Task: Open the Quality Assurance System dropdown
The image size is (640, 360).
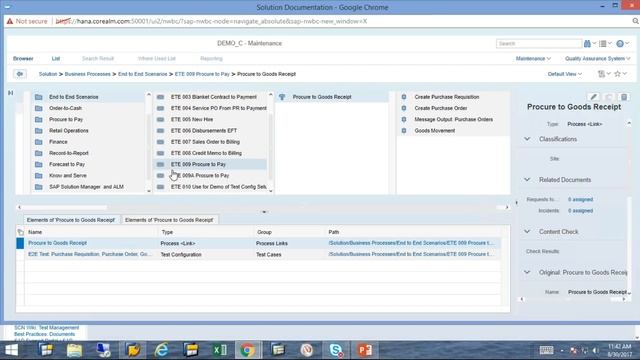Action: click(598, 58)
